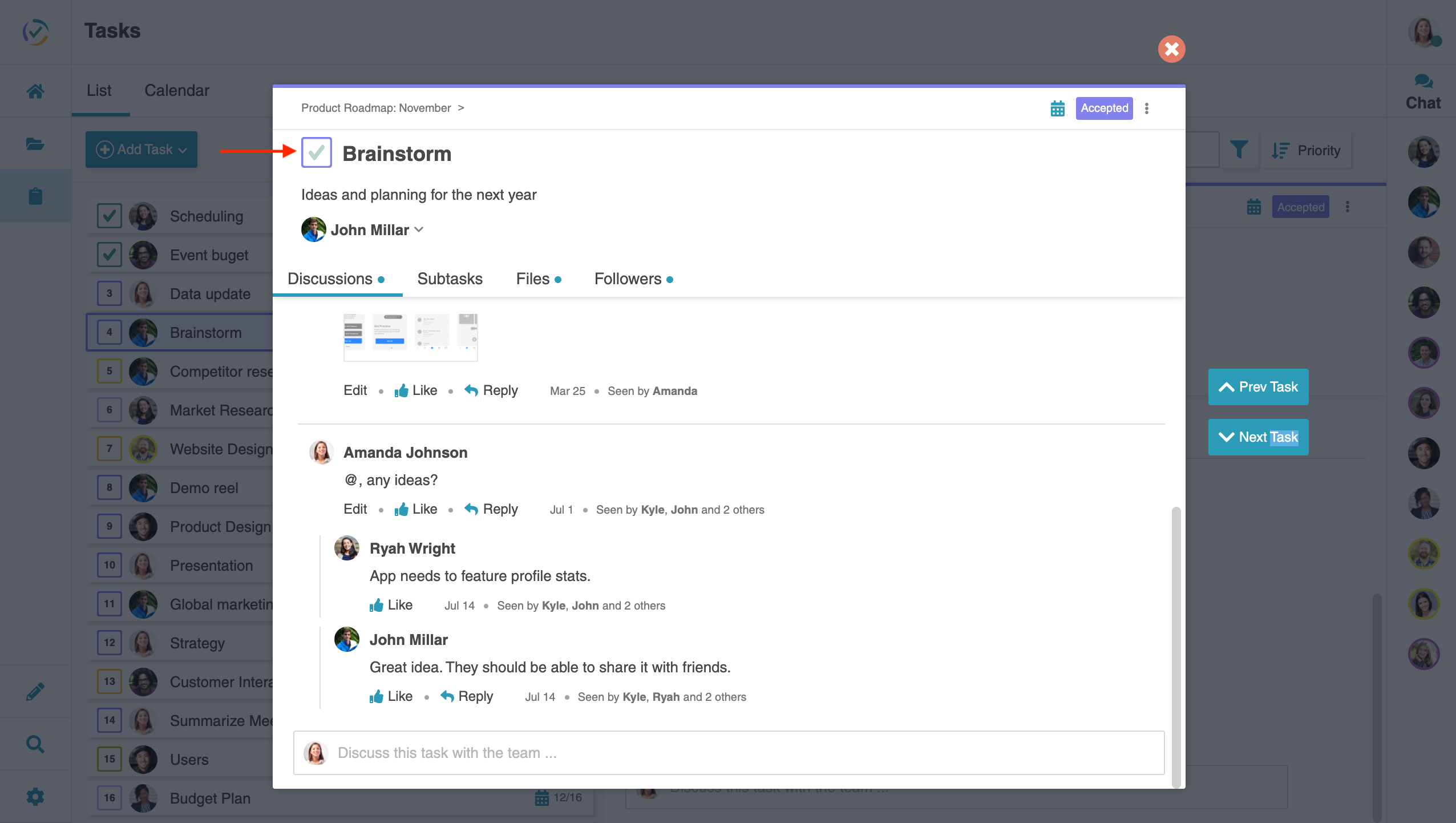Click the search magnifier sidebar icon

point(35,744)
